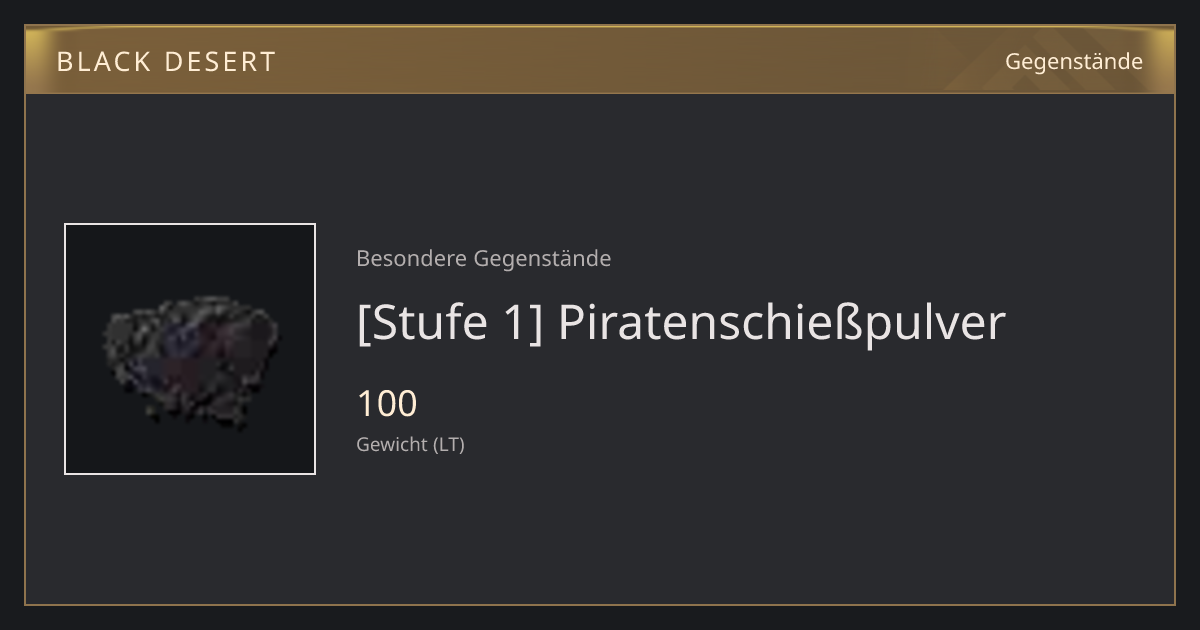Click the word Gewicht under 100
This screenshot has height=630, width=1200.
tap(392, 445)
